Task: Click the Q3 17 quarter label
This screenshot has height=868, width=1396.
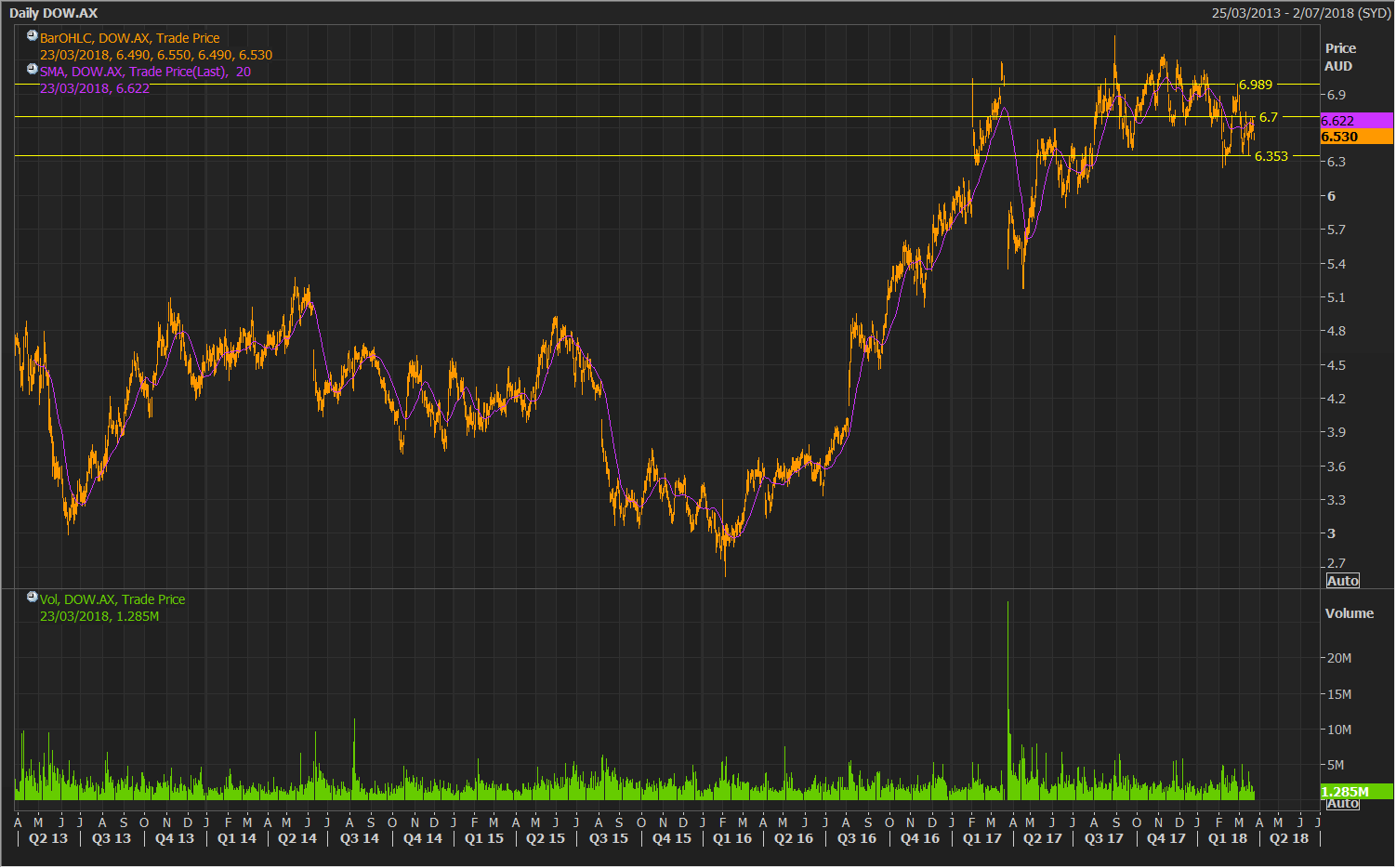Action: pyautogui.click(x=1104, y=838)
